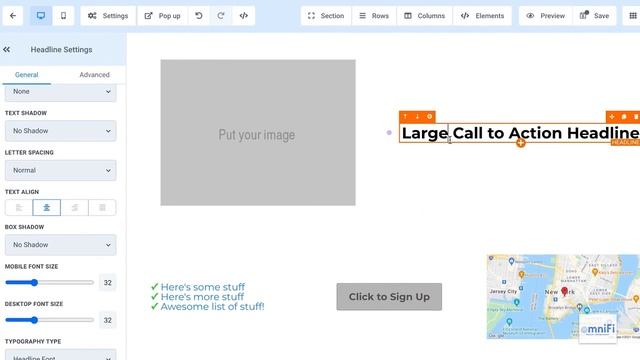Click the Mobile Font Size value field

108,282
